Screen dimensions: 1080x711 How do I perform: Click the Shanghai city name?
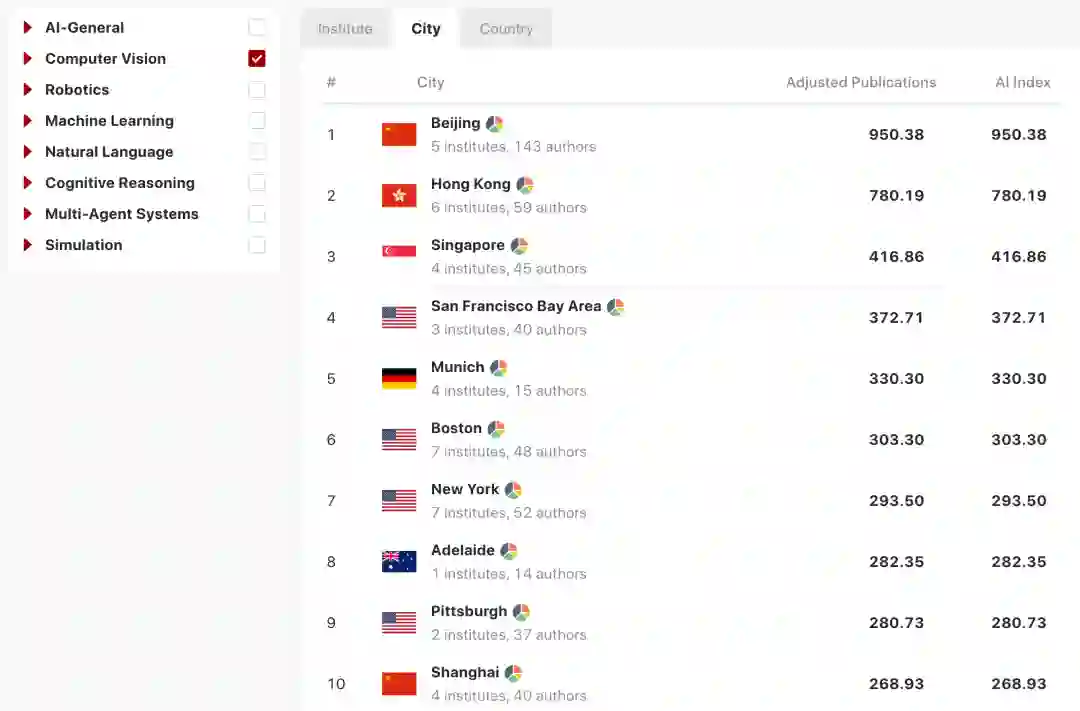pyautogui.click(x=465, y=672)
